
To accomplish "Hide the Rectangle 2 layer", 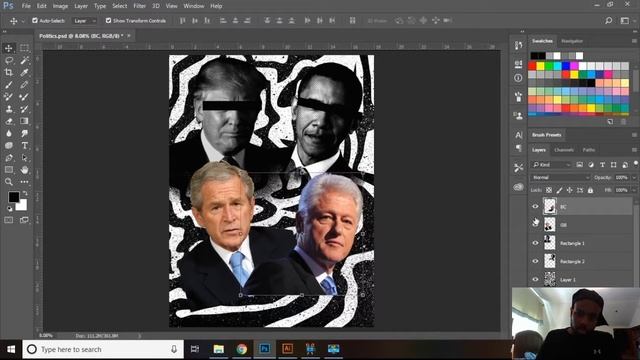I will click(535, 261).
